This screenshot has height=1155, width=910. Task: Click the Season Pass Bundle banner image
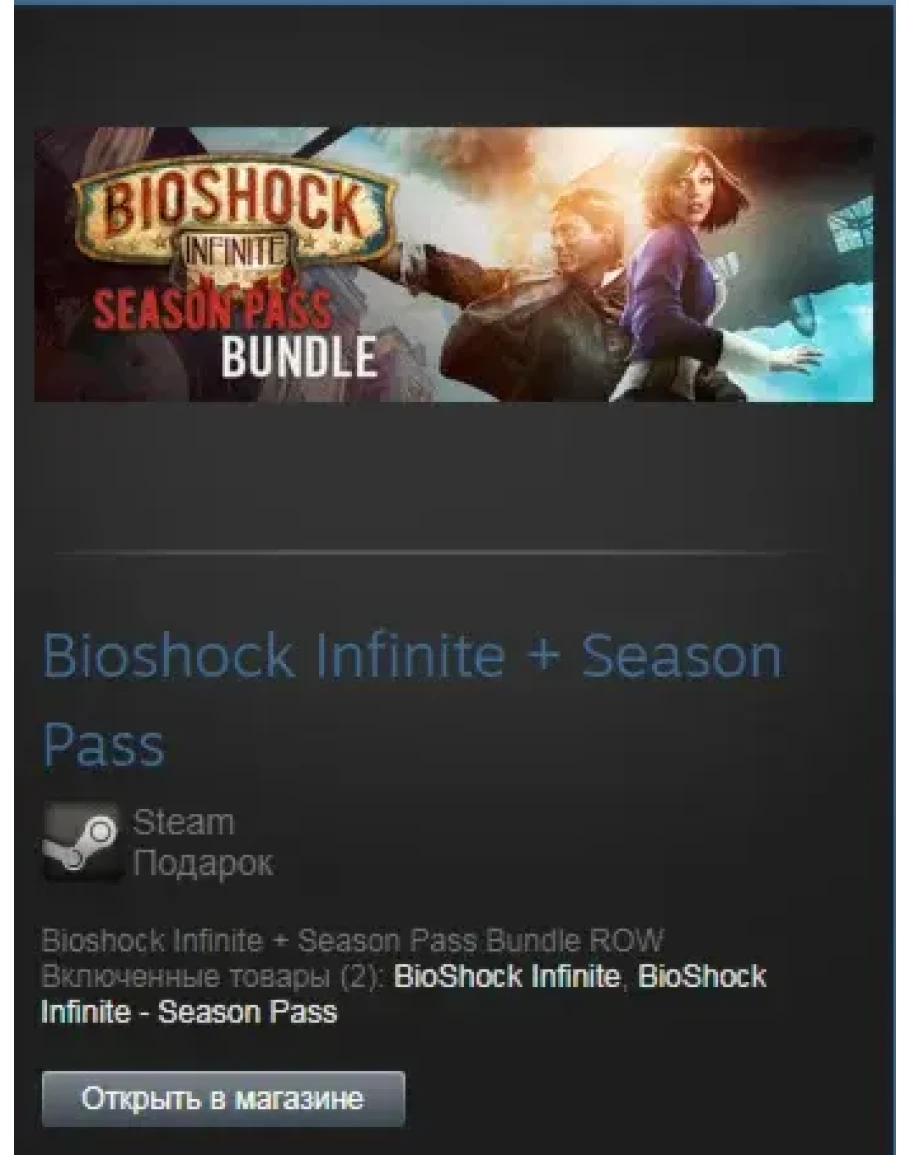tap(454, 264)
